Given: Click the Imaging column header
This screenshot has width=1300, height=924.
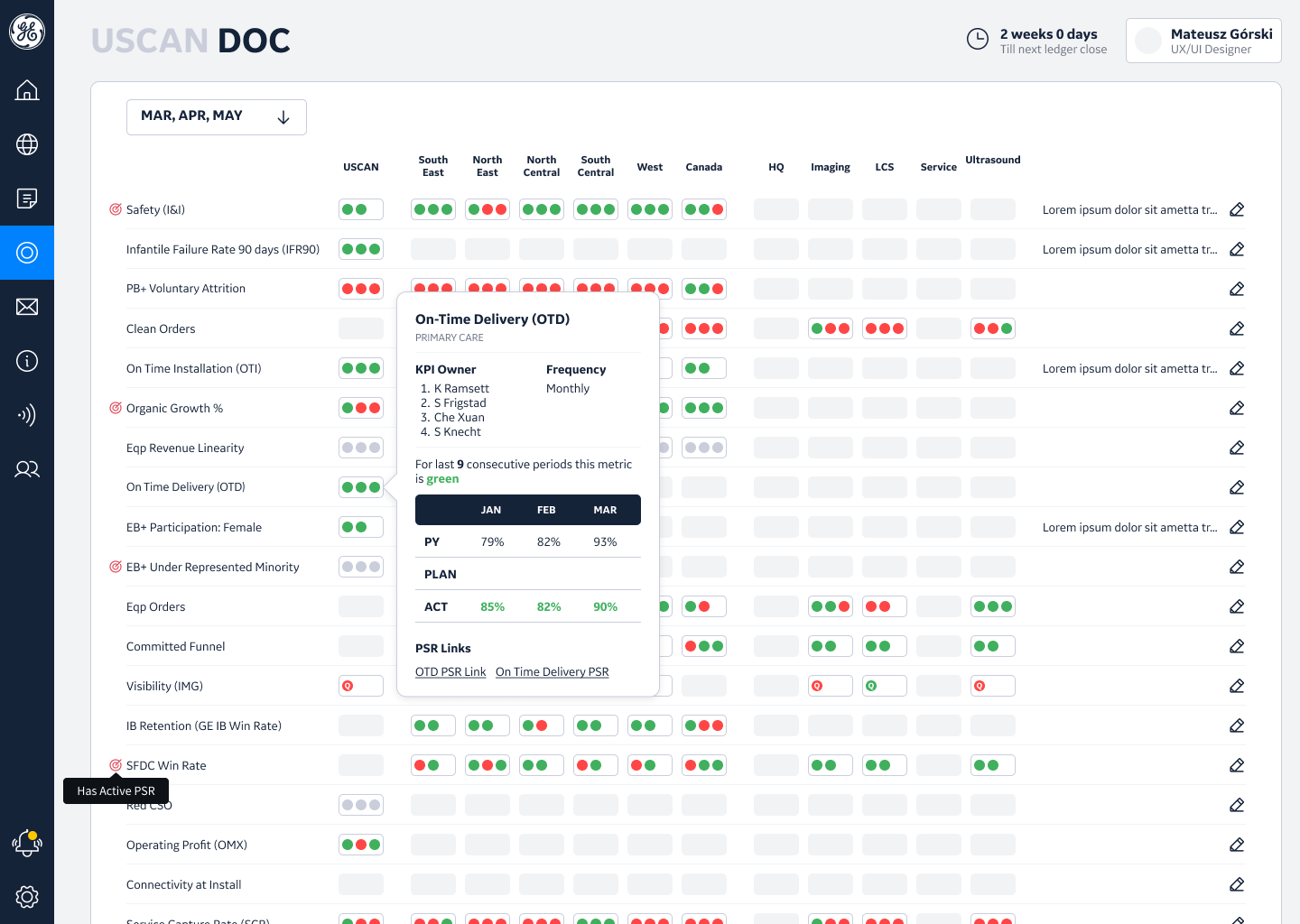Looking at the screenshot, I should click(831, 167).
